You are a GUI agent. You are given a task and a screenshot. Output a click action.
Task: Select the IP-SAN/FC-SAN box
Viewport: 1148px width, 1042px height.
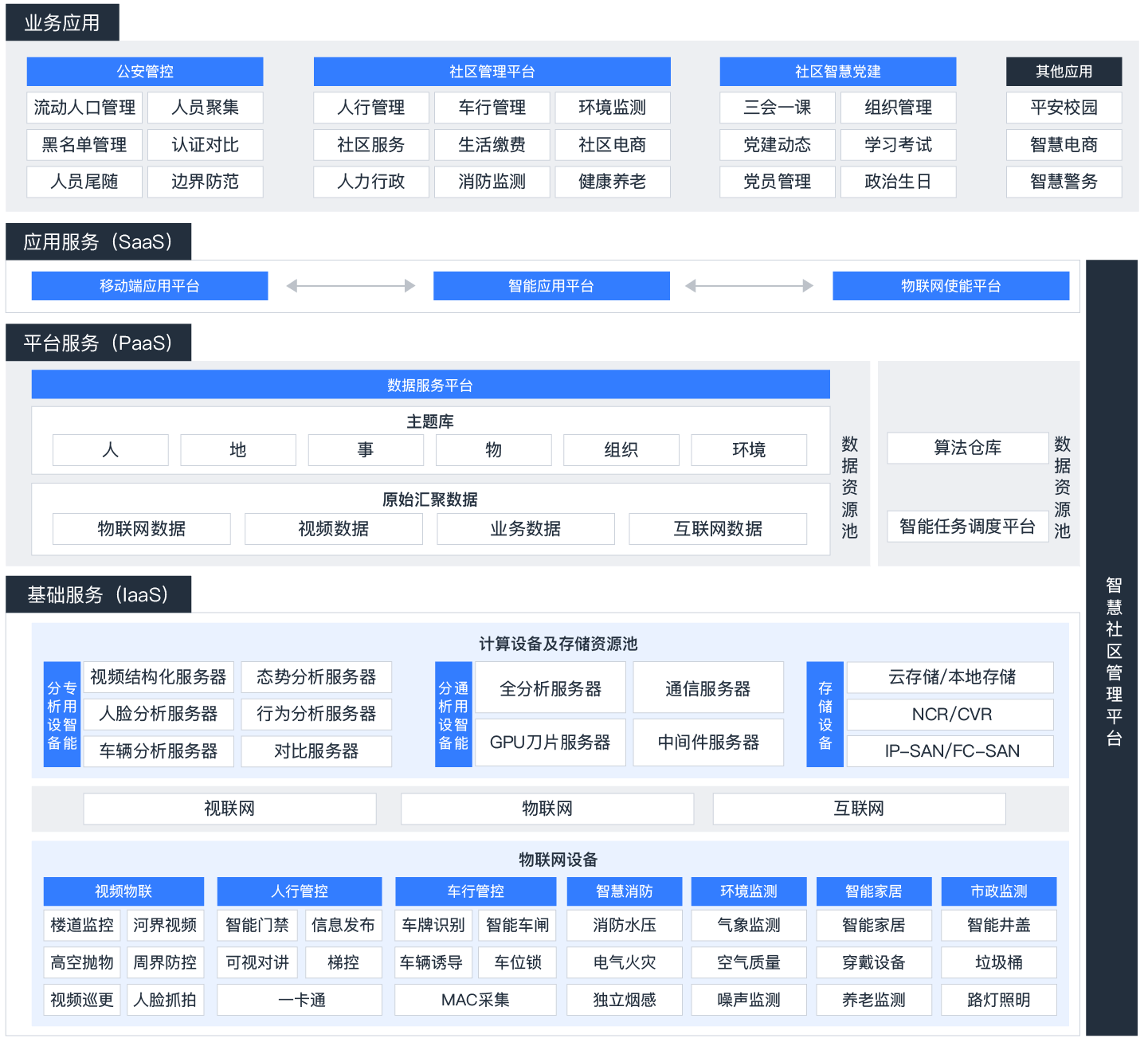(x=950, y=751)
